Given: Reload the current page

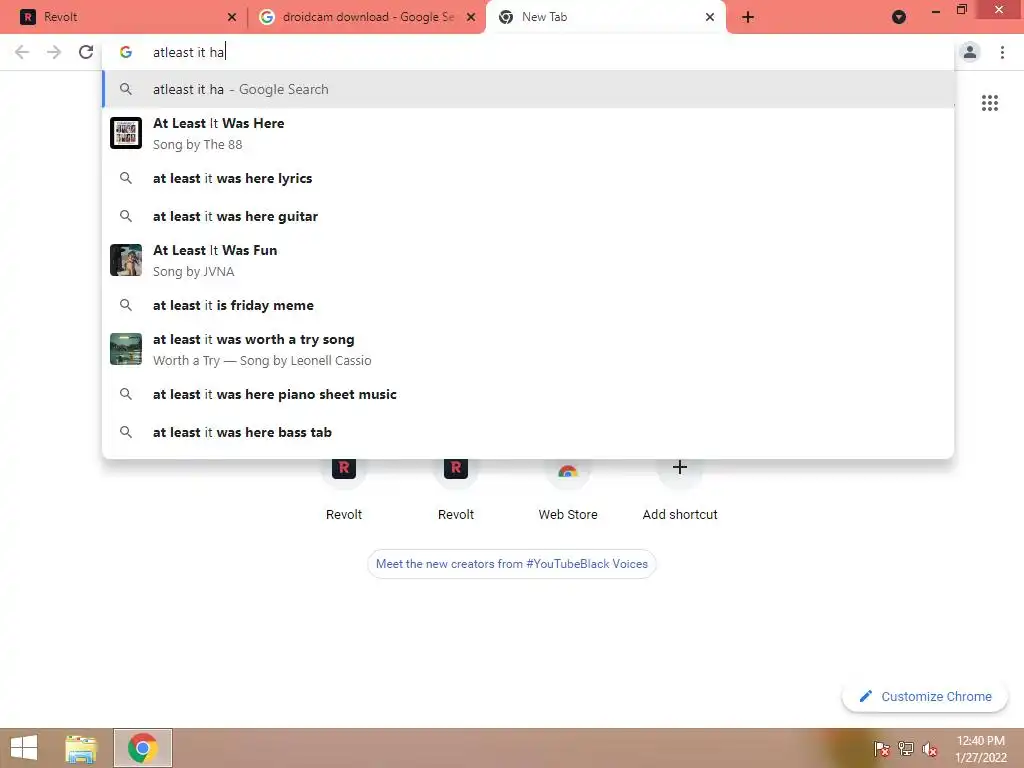Looking at the screenshot, I should coord(86,52).
